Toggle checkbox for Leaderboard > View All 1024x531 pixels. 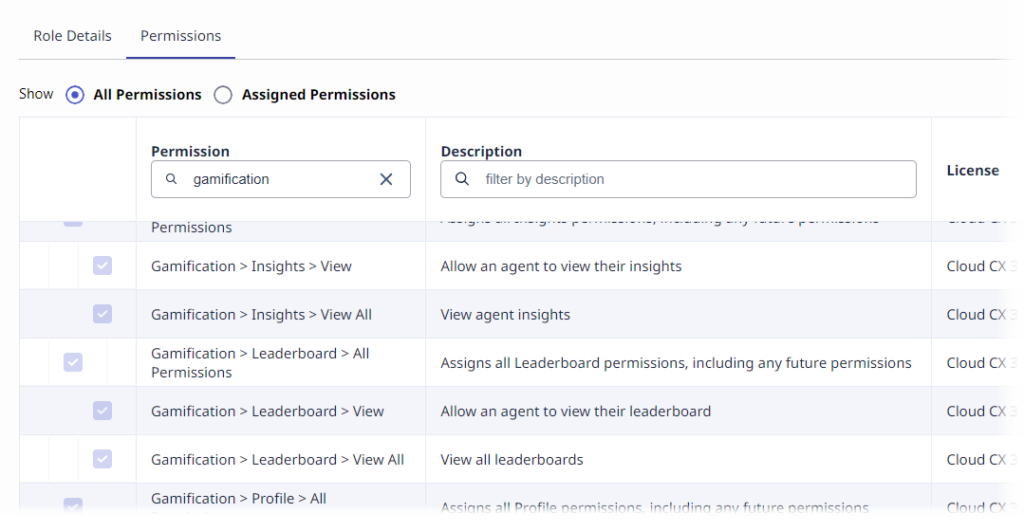[102, 459]
